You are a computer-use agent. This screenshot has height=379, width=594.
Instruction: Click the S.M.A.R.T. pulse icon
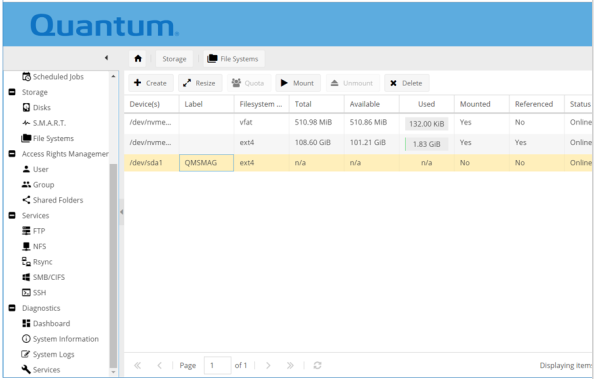coord(26,123)
